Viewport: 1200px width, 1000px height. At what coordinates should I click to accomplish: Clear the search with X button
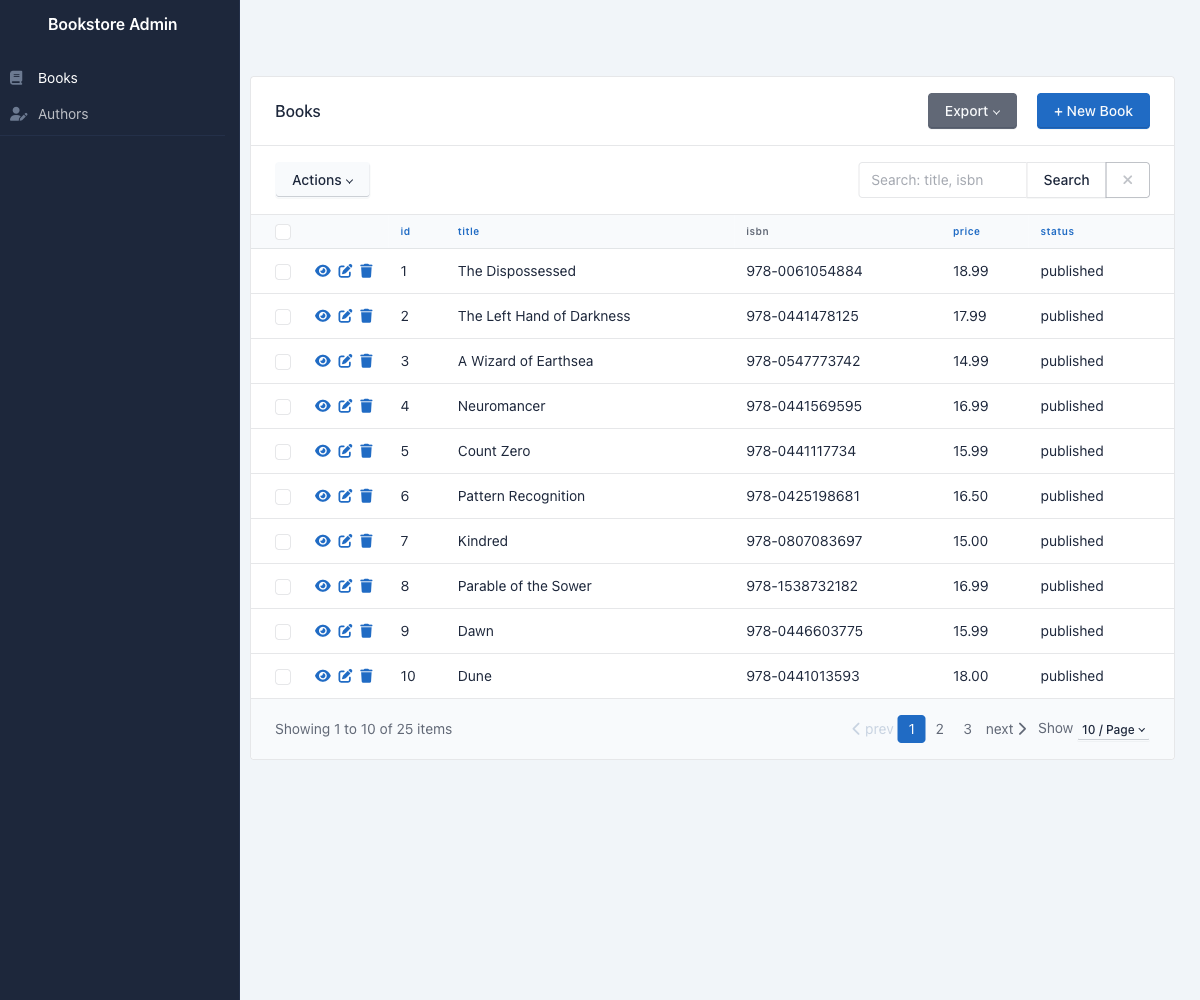(x=1128, y=180)
